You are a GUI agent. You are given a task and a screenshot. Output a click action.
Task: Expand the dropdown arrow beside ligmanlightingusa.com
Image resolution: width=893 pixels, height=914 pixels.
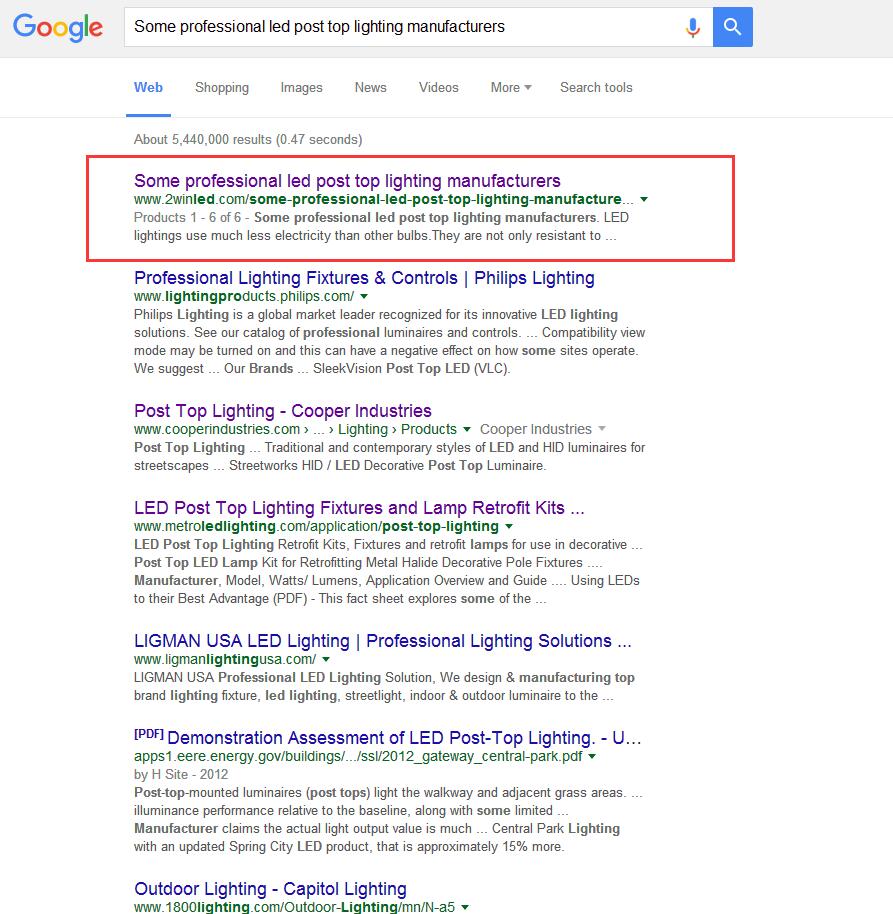point(326,659)
